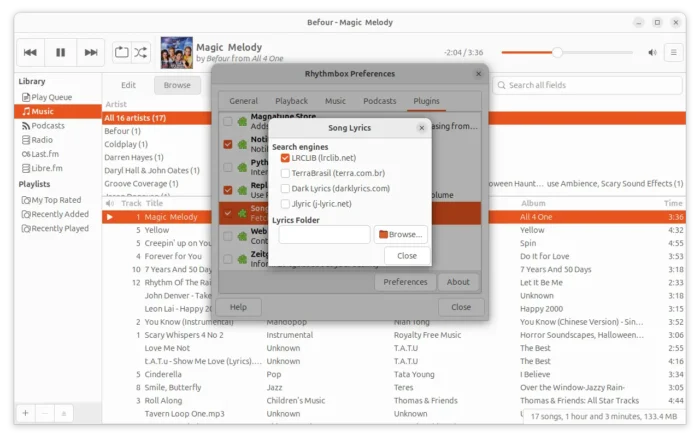
Task: Switch to the Podcasts preferences tab
Action: [x=379, y=101]
